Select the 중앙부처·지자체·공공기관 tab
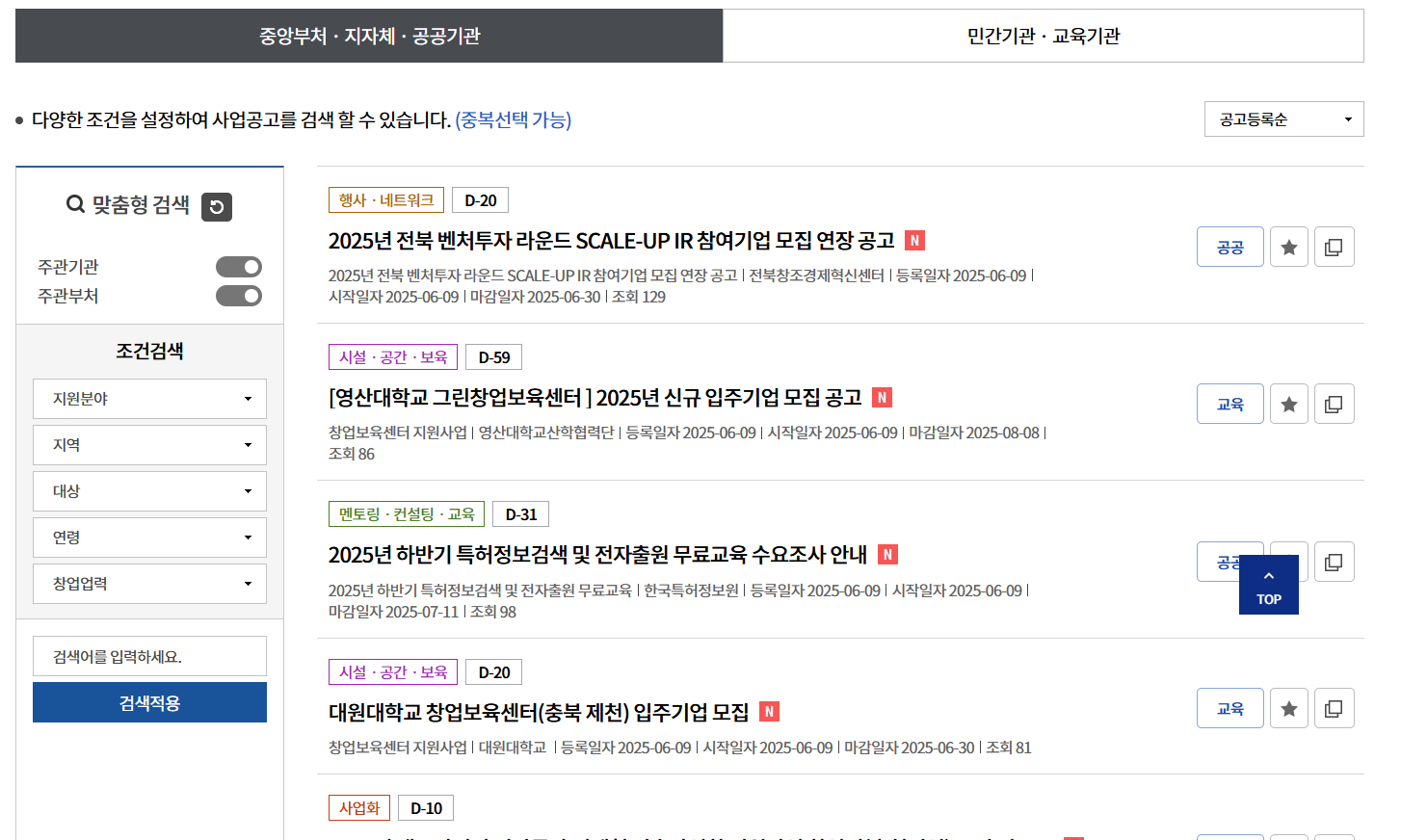 (x=369, y=36)
